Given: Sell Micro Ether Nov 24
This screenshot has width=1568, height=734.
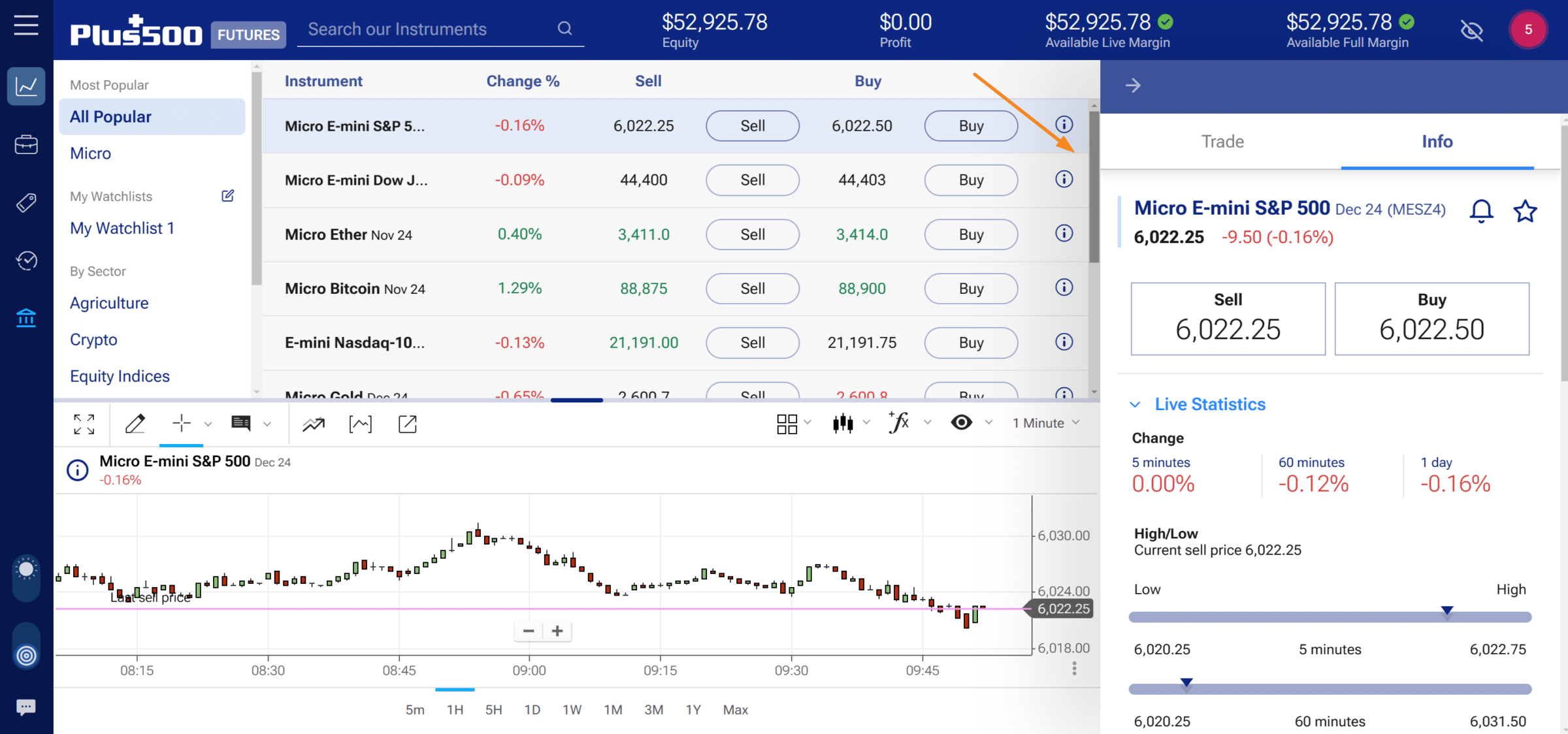Looking at the screenshot, I should click(753, 234).
